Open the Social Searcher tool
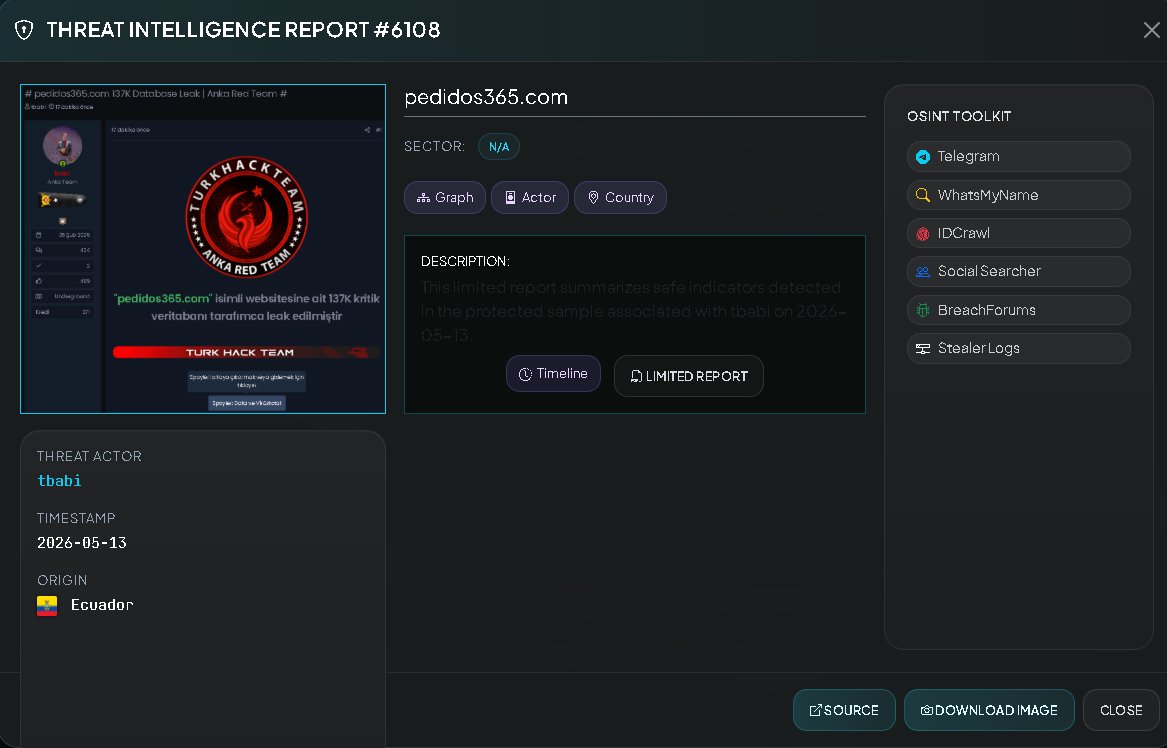Image resolution: width=1167 pixels, height=748 pixels. click(1019, 272)
